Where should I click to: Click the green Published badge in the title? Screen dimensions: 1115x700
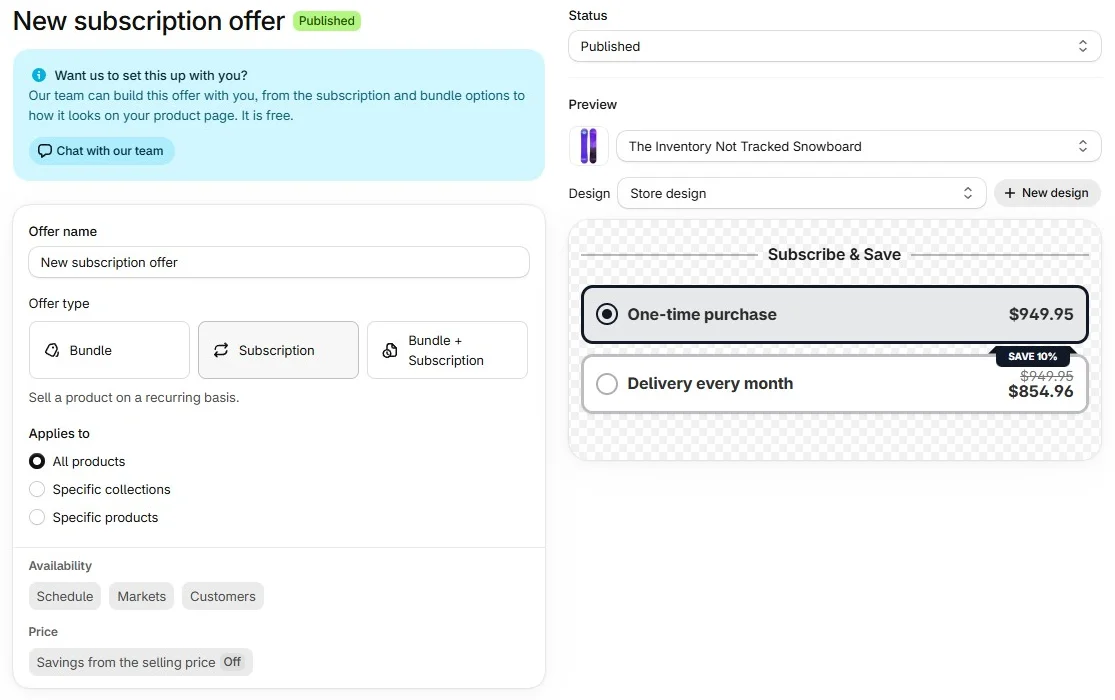point(326,21)
